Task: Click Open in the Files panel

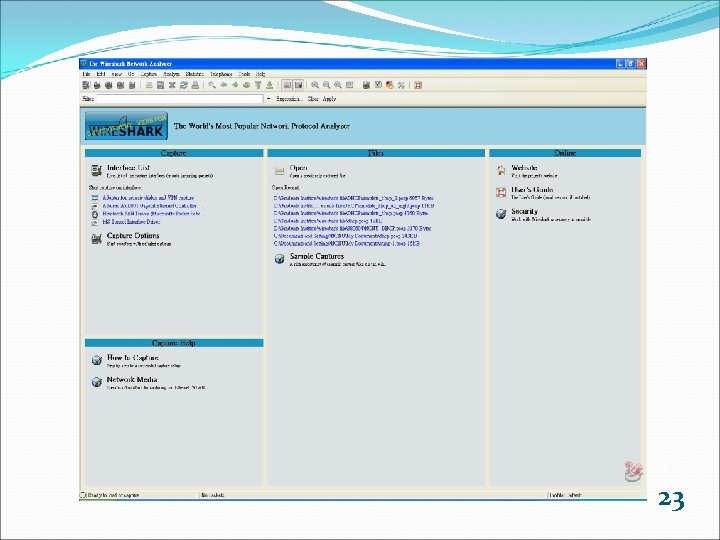Action: (298, 168)
